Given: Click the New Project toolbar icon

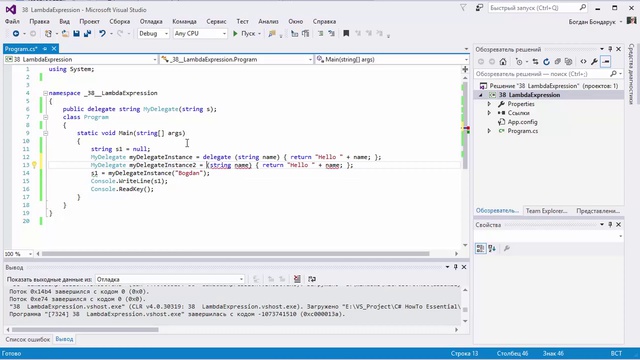Looking at the screenshot, I should [48, 33].
